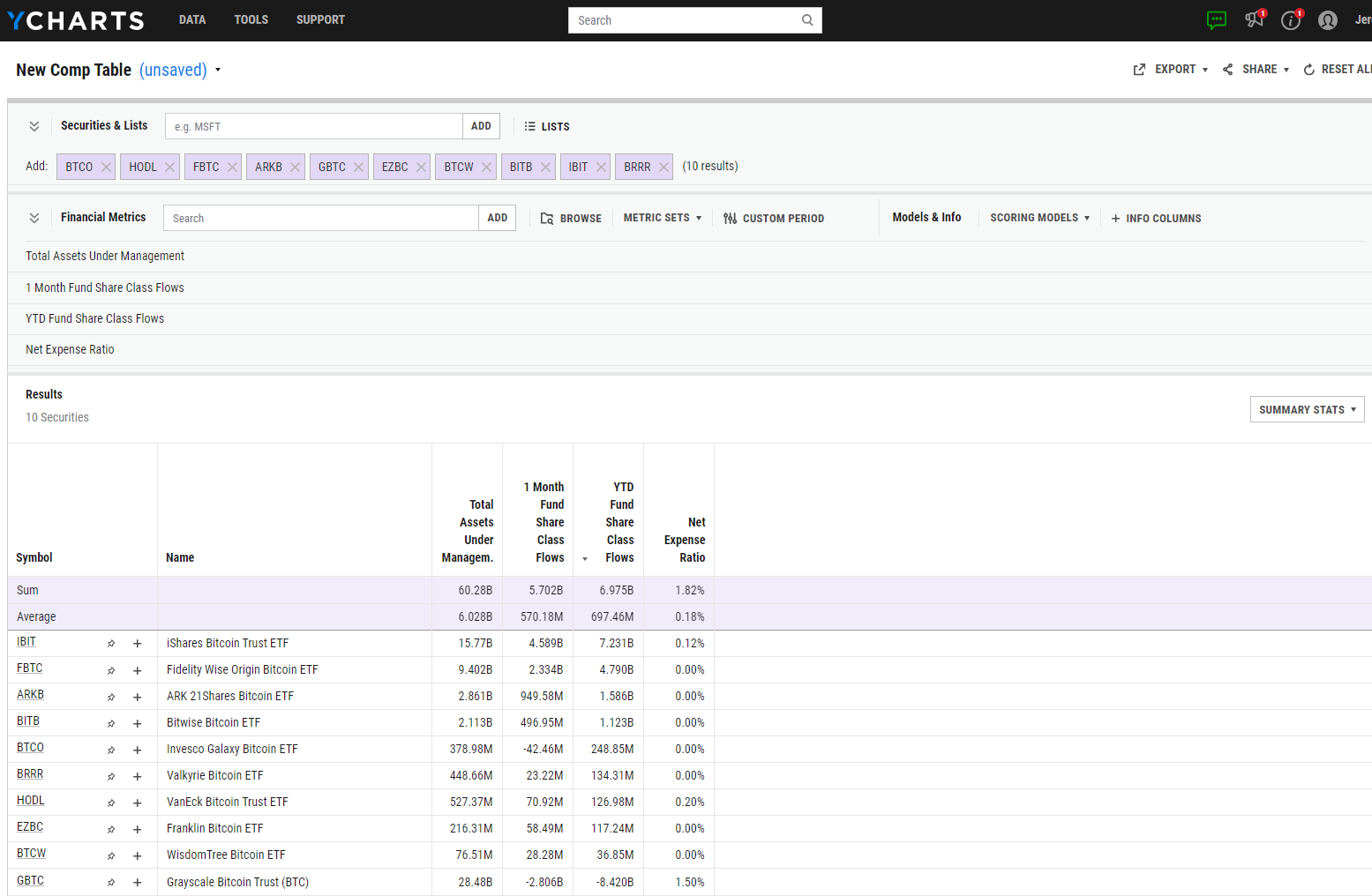Click ADD to add a security ticker
This screenshot has height=896, width=1372.
[481, 125]
